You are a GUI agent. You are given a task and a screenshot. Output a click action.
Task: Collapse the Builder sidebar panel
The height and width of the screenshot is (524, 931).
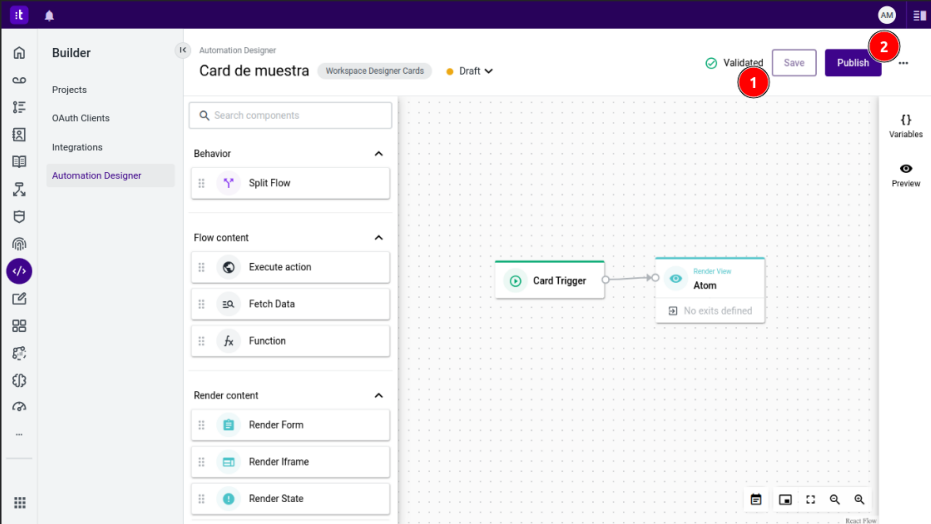(182, 50)
